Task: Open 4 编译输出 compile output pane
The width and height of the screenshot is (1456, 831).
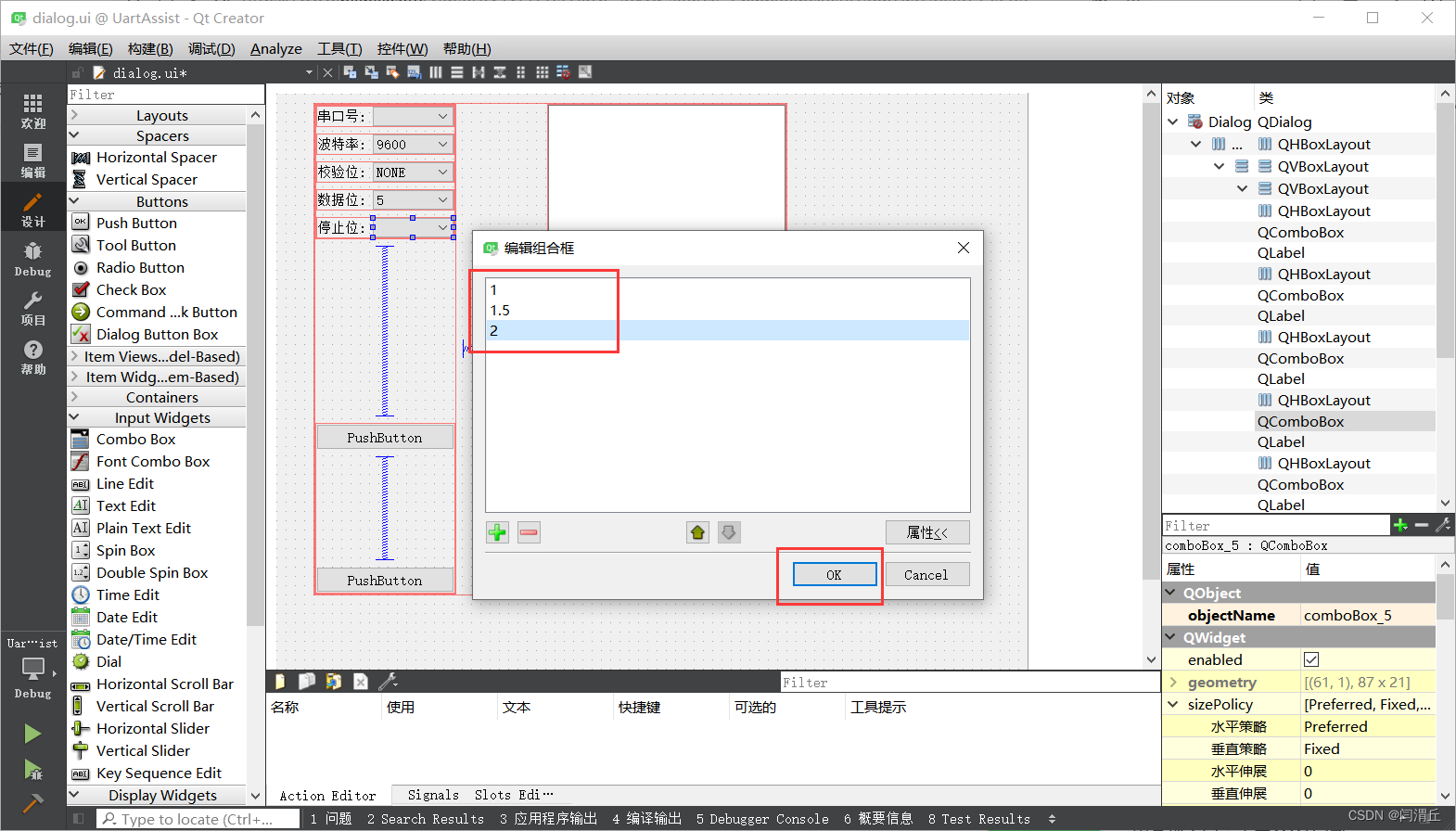Action: tap(646, 819)
